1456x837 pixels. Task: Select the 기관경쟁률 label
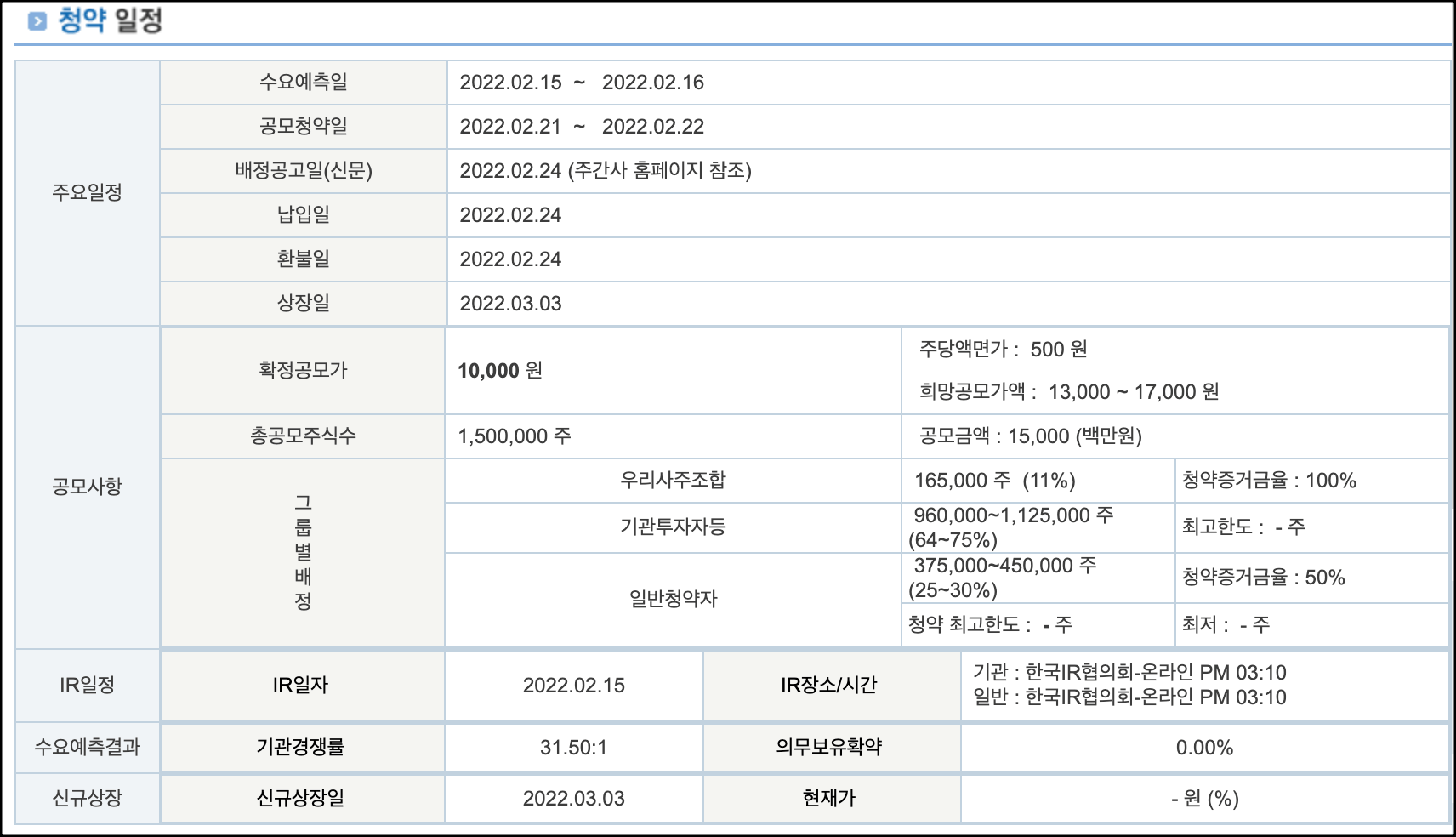pyautogui.click(x=300, y=748)
